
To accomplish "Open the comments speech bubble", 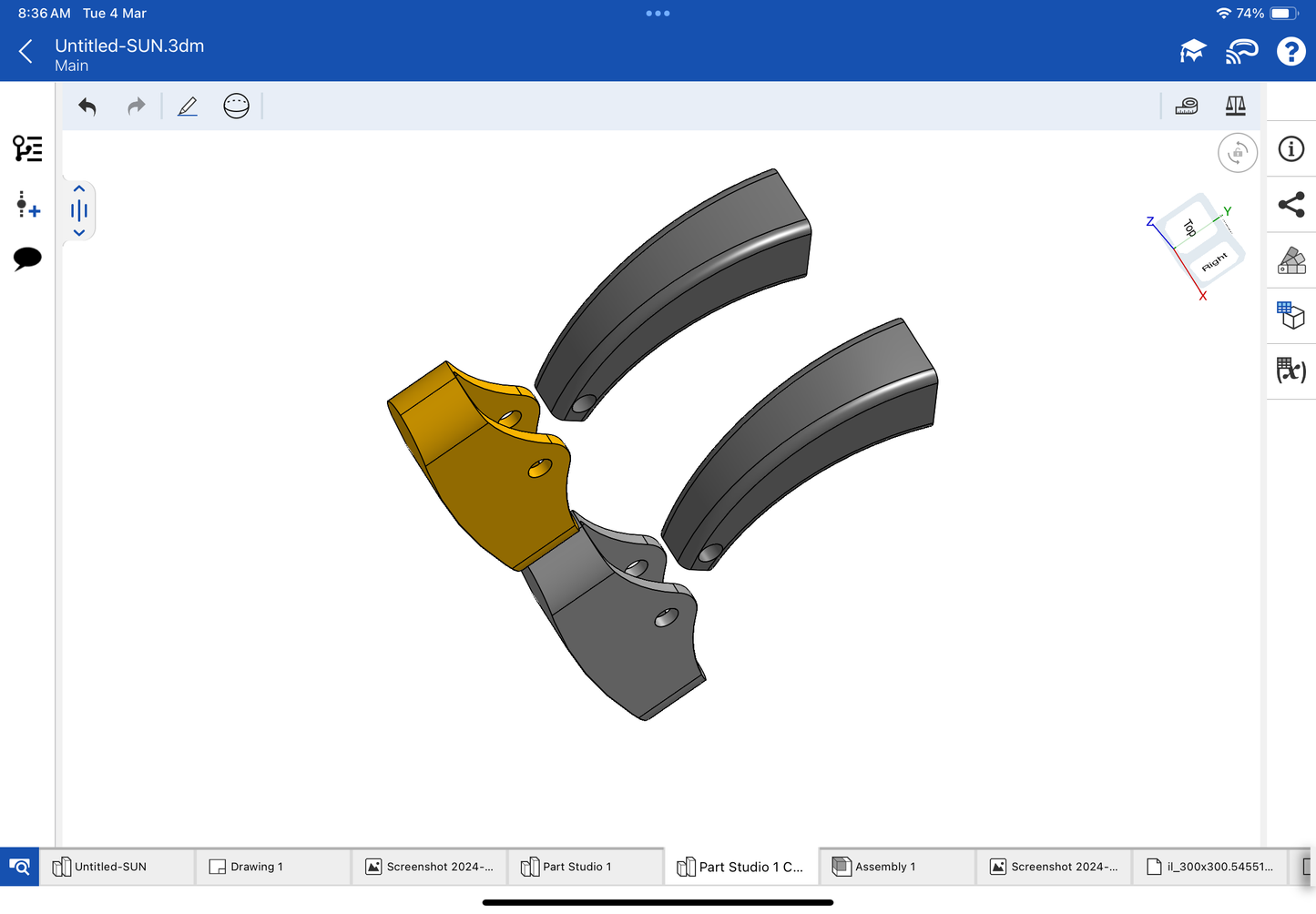I will click(27, 259).
